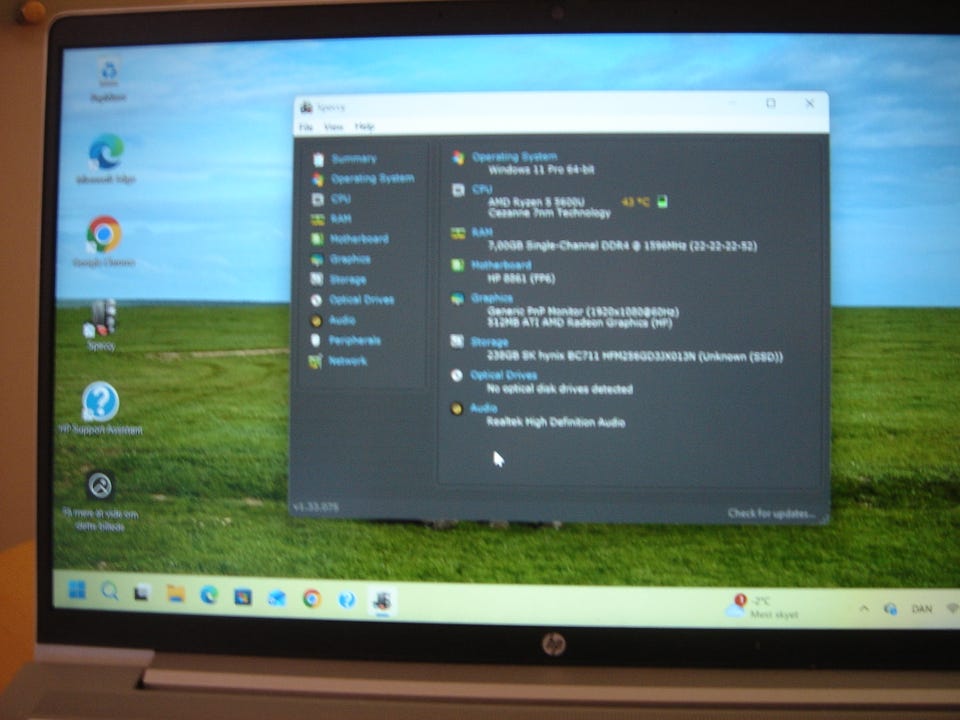This screenshot has height=720, width=960.
Task: Open HP Support Assistant desktop shortcut
Action: [100, 408]
